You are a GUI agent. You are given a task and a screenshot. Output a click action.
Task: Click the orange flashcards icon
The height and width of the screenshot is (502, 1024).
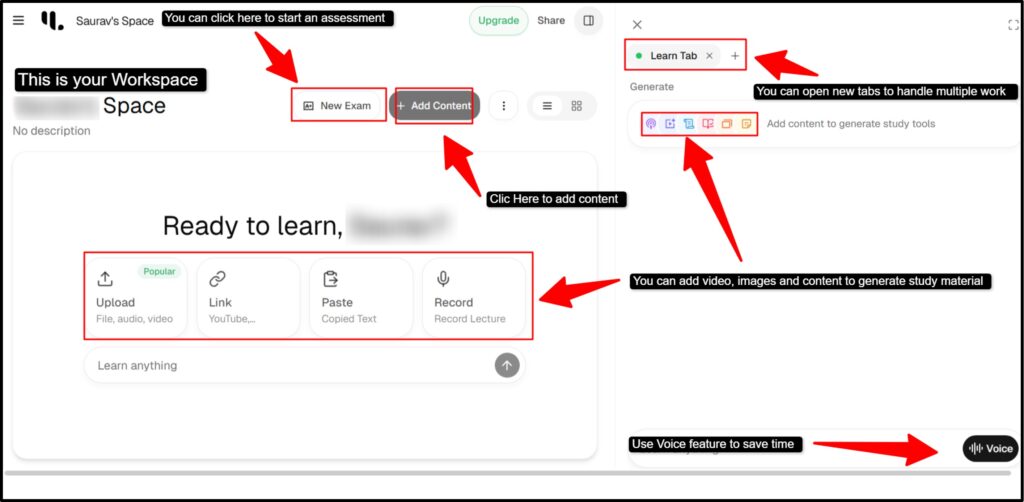[x=727, y=123]
